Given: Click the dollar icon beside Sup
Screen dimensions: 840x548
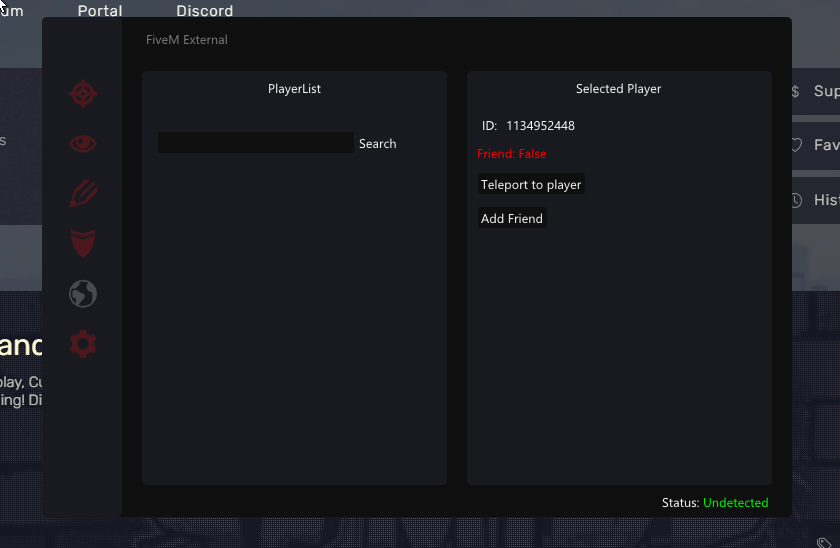Looking at the screenshot, I should click(796, 92).
